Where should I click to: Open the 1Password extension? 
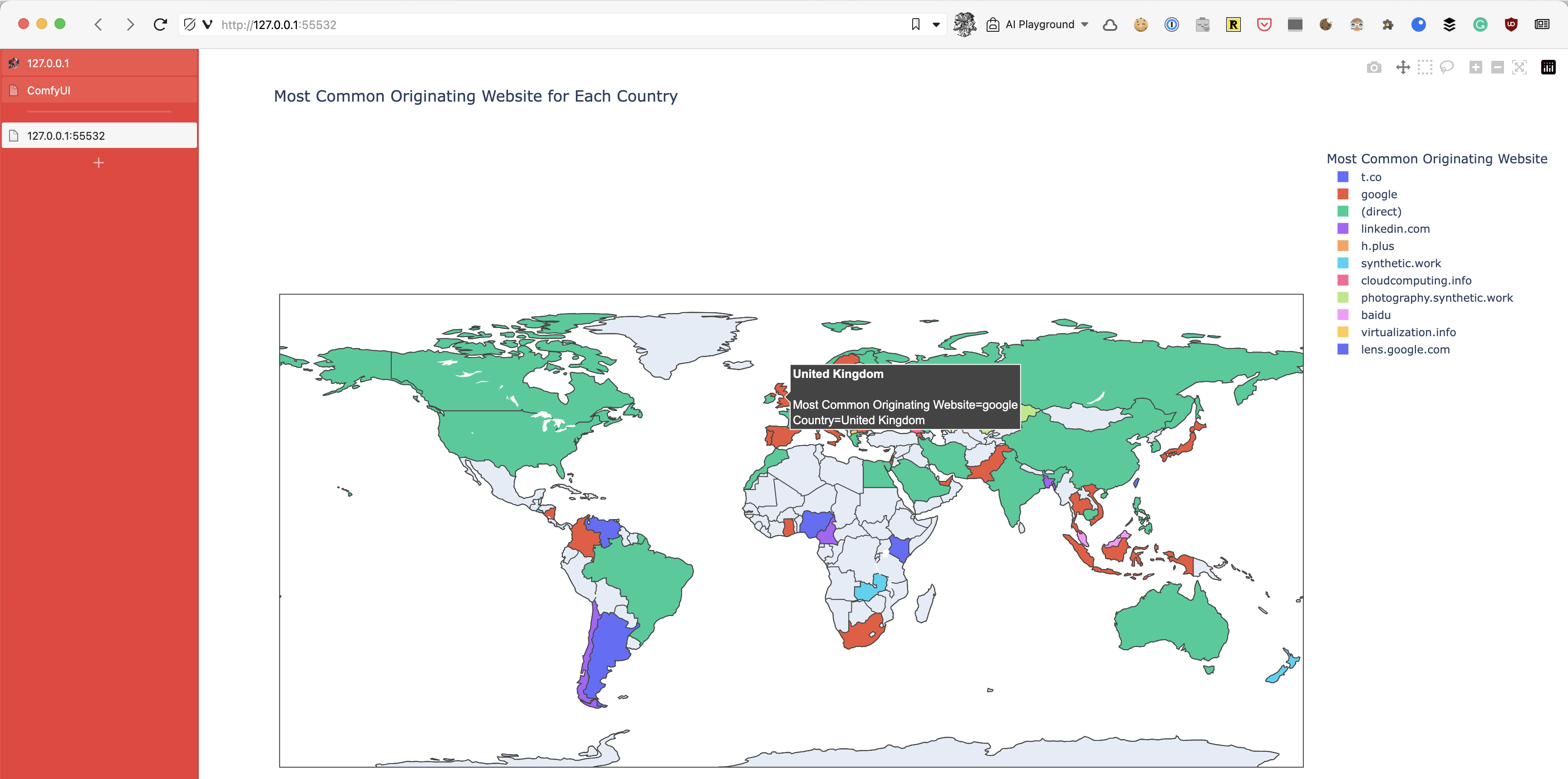click(1171, 24)
